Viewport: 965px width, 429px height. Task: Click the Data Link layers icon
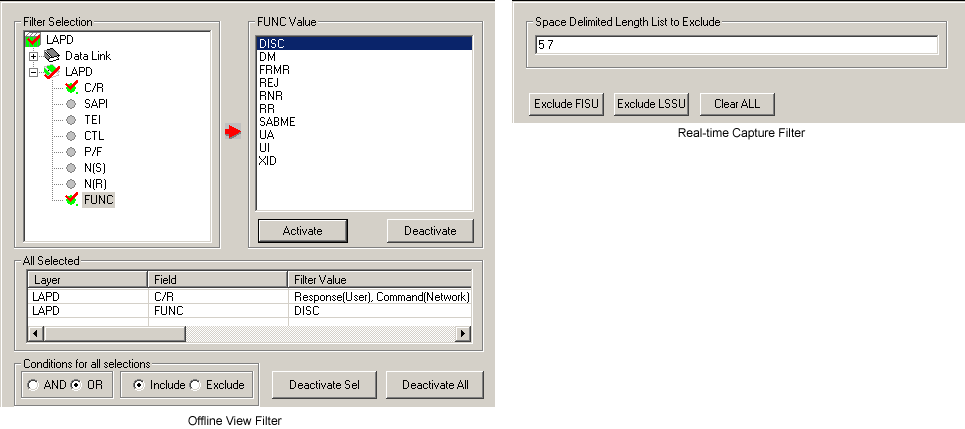click(x=52, y=55)
